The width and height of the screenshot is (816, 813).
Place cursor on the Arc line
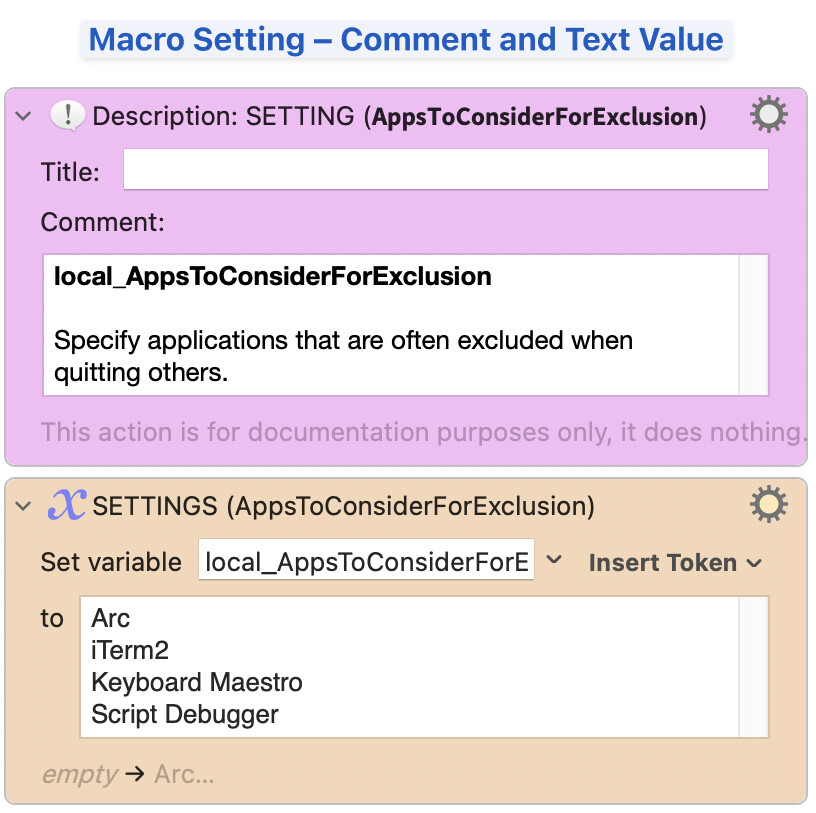coord(111,619)
